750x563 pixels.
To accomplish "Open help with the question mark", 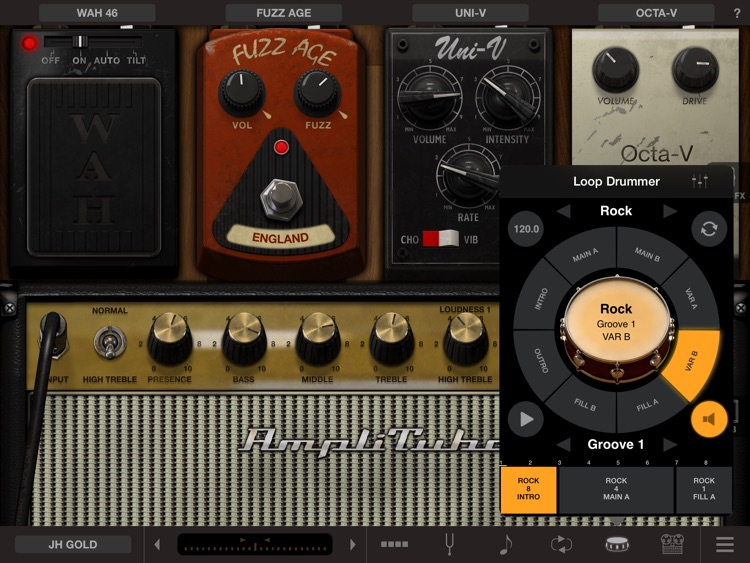I will [x=737, y=13].
